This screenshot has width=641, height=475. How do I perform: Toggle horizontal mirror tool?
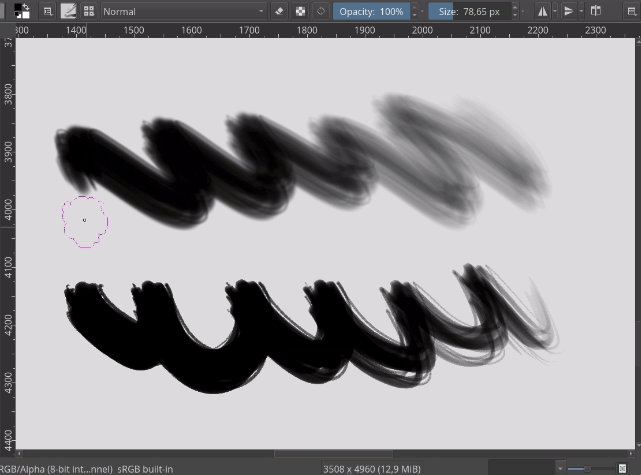(542, 11)
